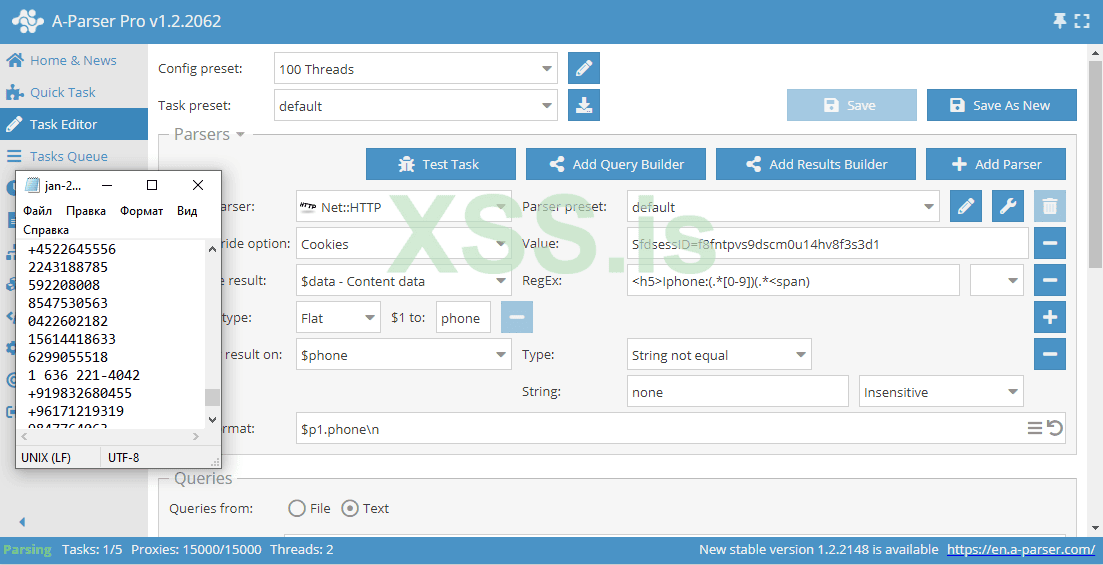The height and width of the screenshot is (565, 1103).
Task: Maximize the Notepad window
Action: click(152, 186)
